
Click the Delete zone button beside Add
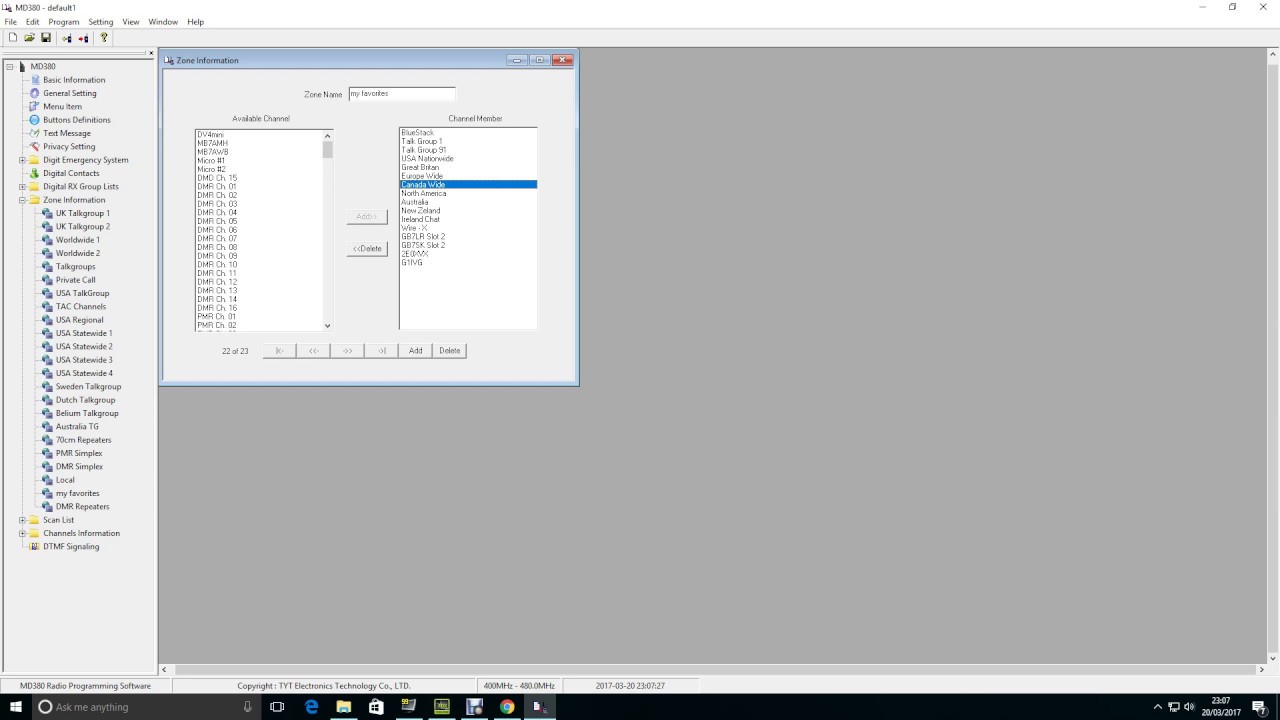tap(450, 351)
